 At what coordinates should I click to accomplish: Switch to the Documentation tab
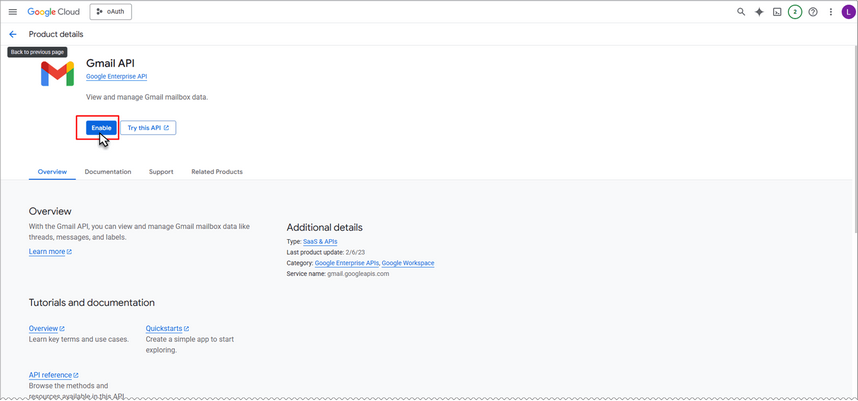(108, 171)
